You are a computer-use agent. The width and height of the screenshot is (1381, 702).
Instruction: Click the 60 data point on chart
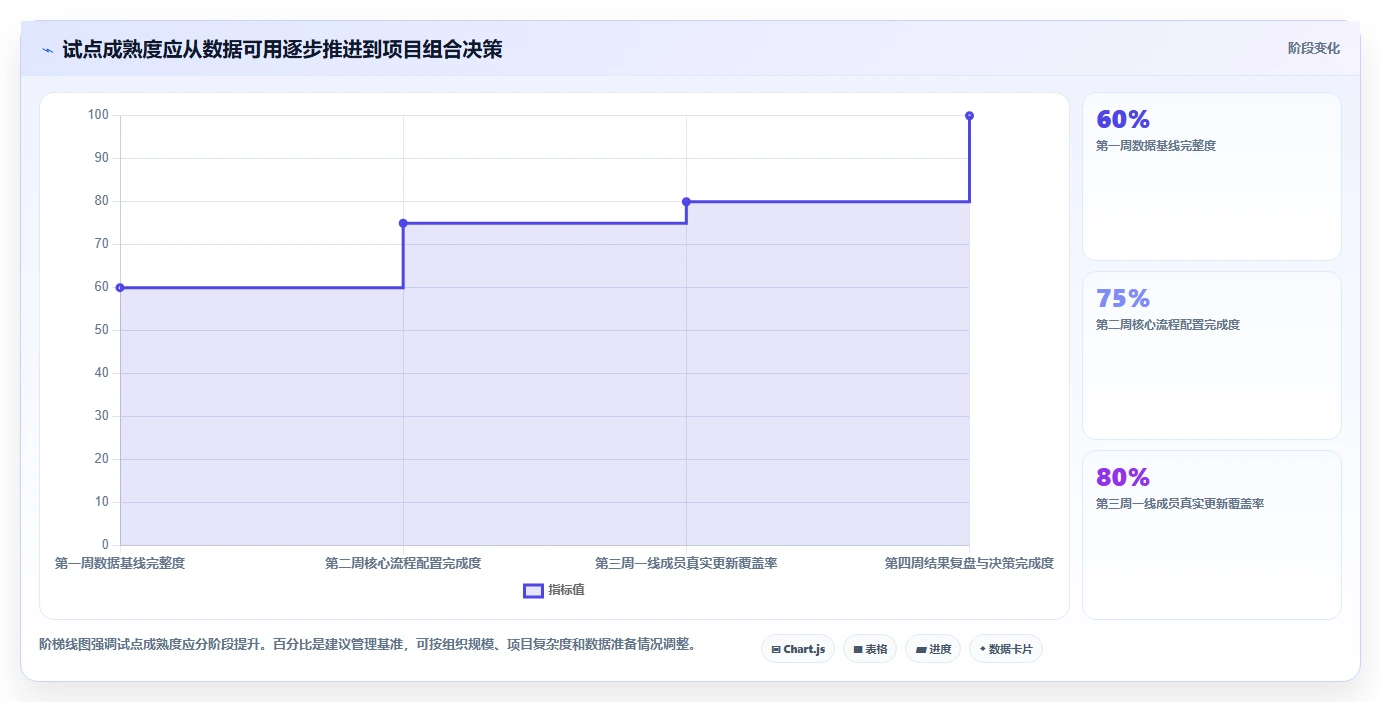pos(120,287)
